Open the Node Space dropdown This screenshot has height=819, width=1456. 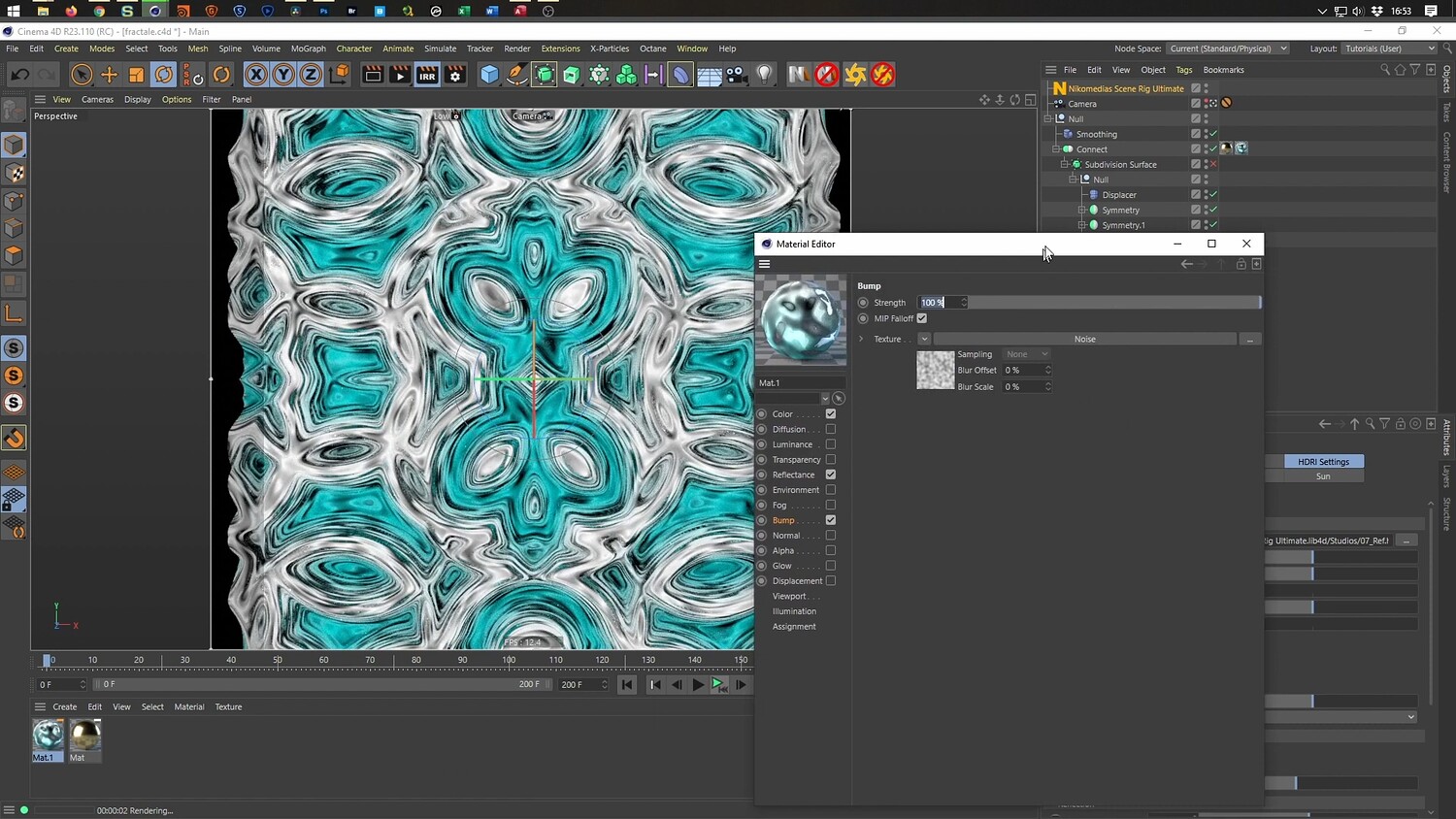click(1227, 49)
